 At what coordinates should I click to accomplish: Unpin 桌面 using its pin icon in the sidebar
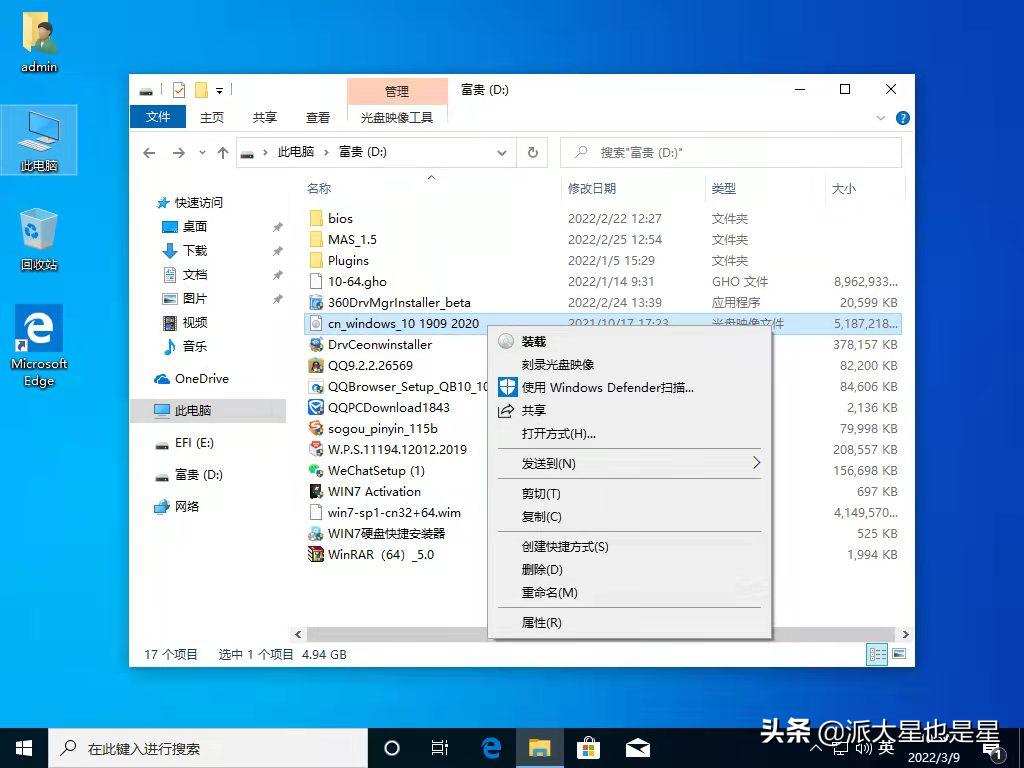point(277,226)
